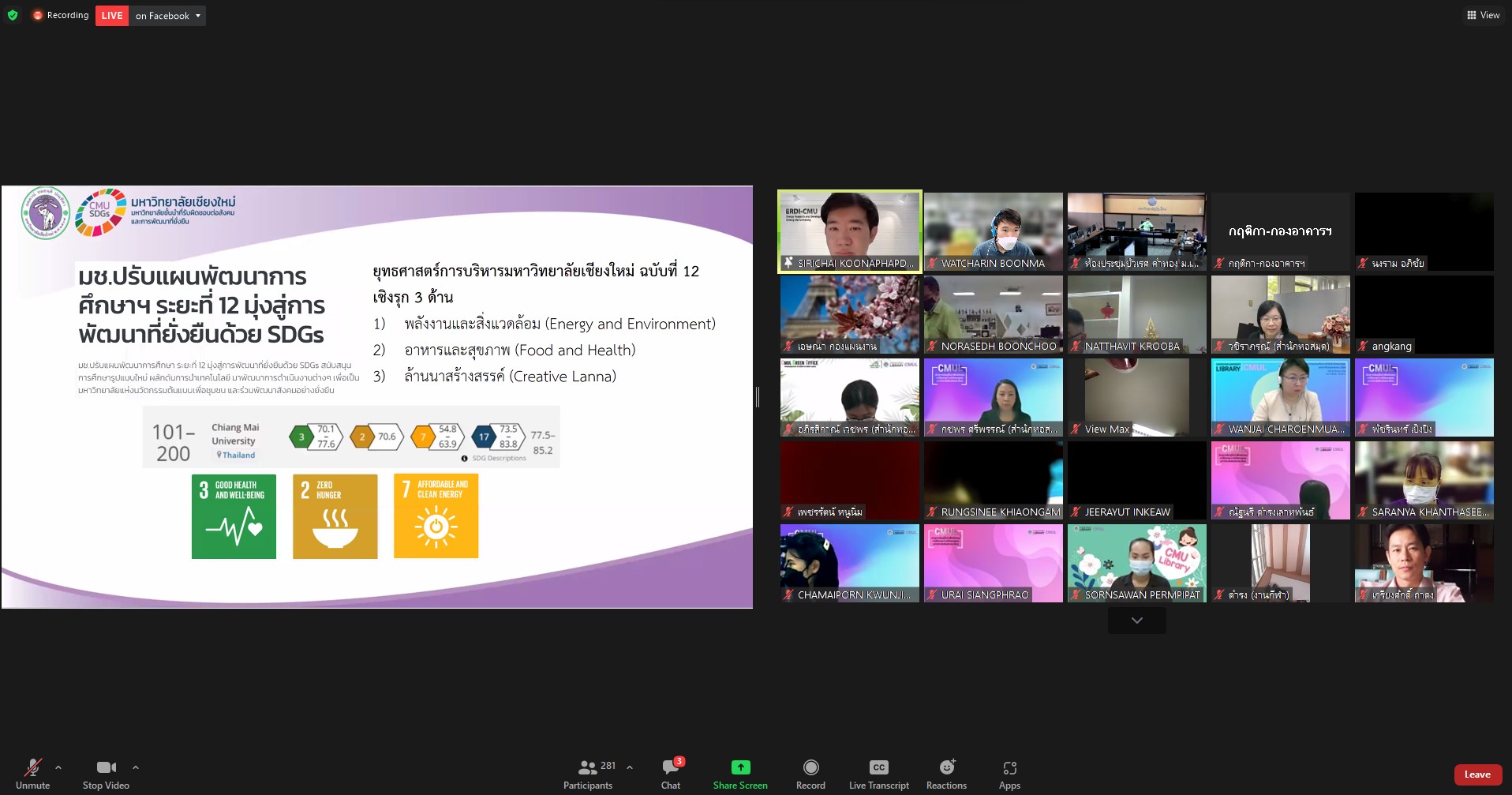Open the View layout menu

(x=1483, y=15)
